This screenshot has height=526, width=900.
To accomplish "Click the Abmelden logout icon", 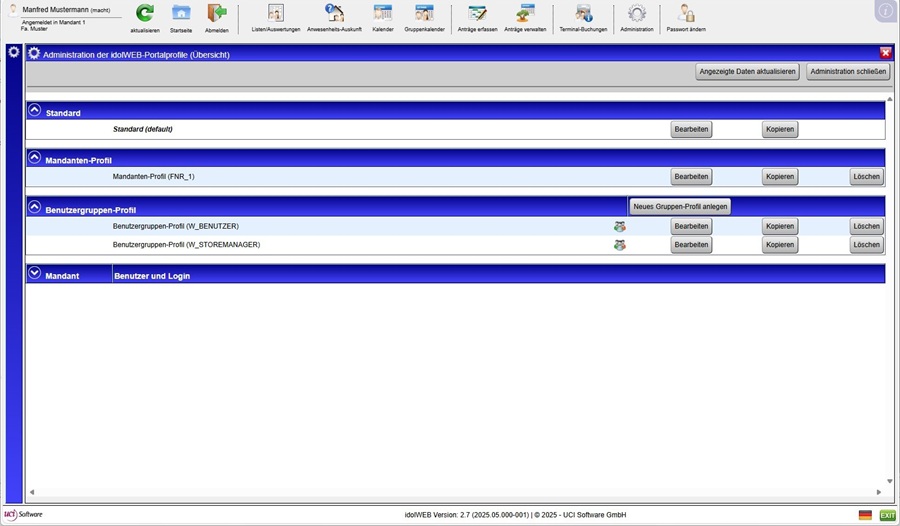I will [x=217, y=14].
